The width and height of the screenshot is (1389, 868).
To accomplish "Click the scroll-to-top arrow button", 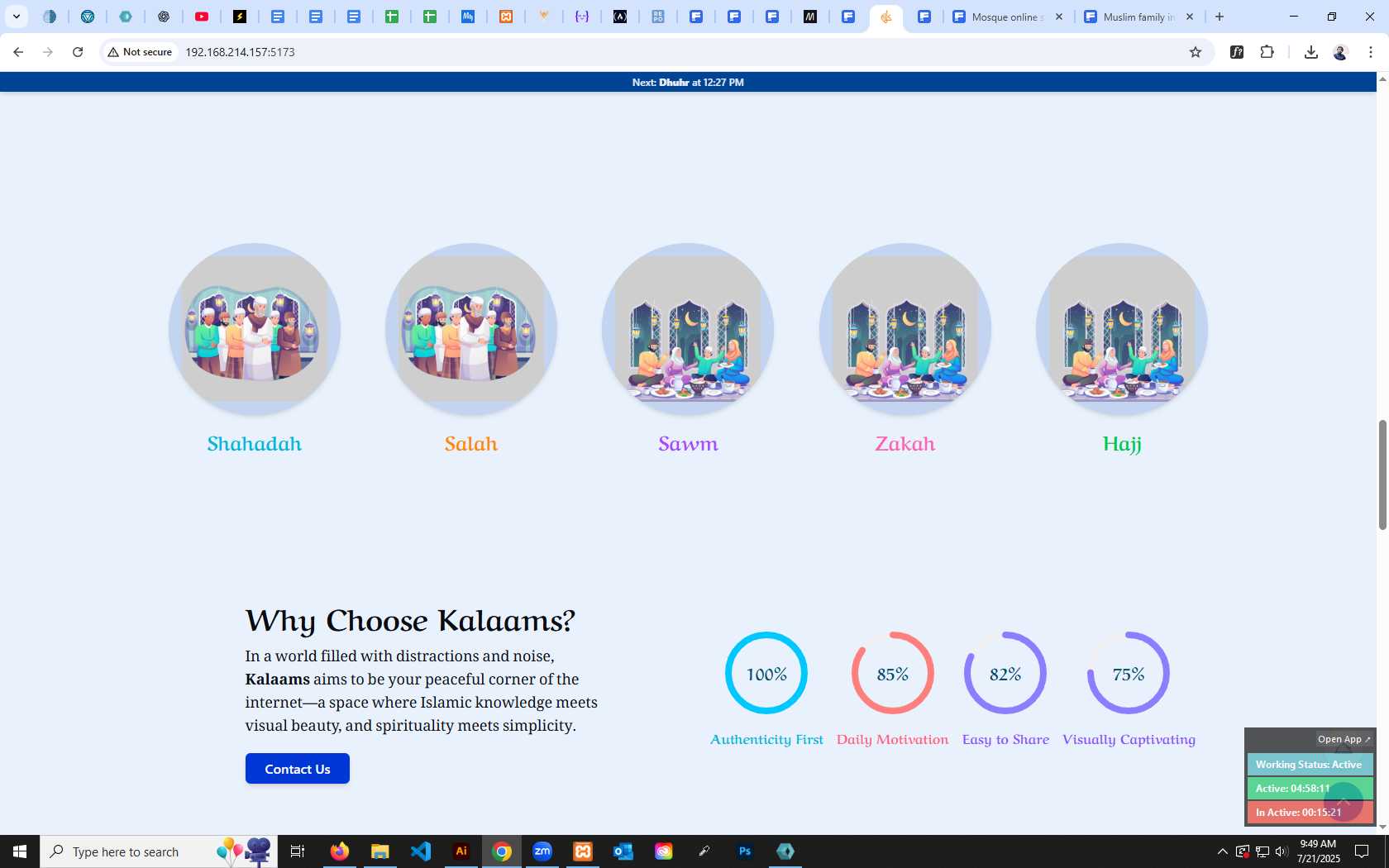I will point(1344,802).
